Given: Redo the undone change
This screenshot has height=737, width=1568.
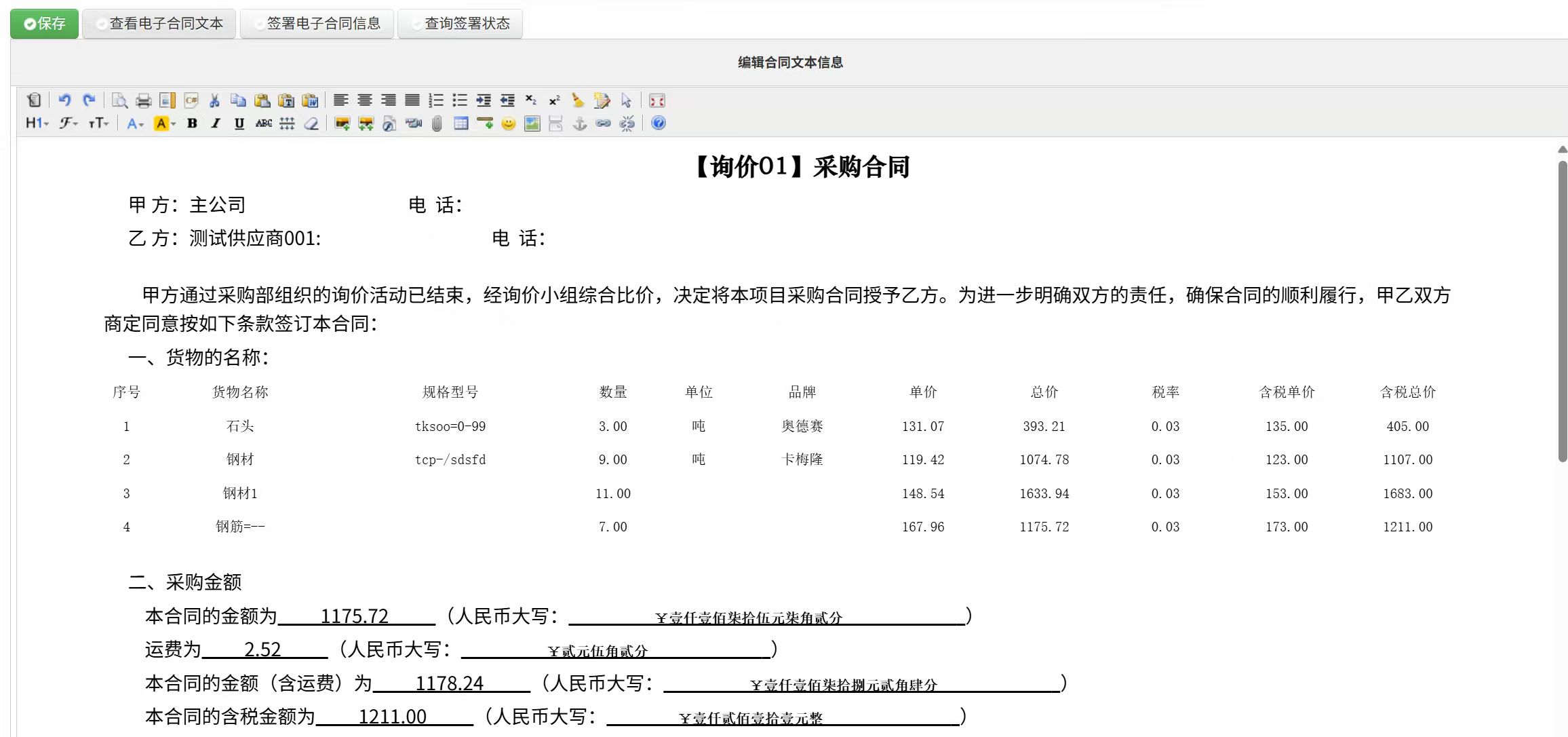Looking at the screenshot, I should point(89,100).
